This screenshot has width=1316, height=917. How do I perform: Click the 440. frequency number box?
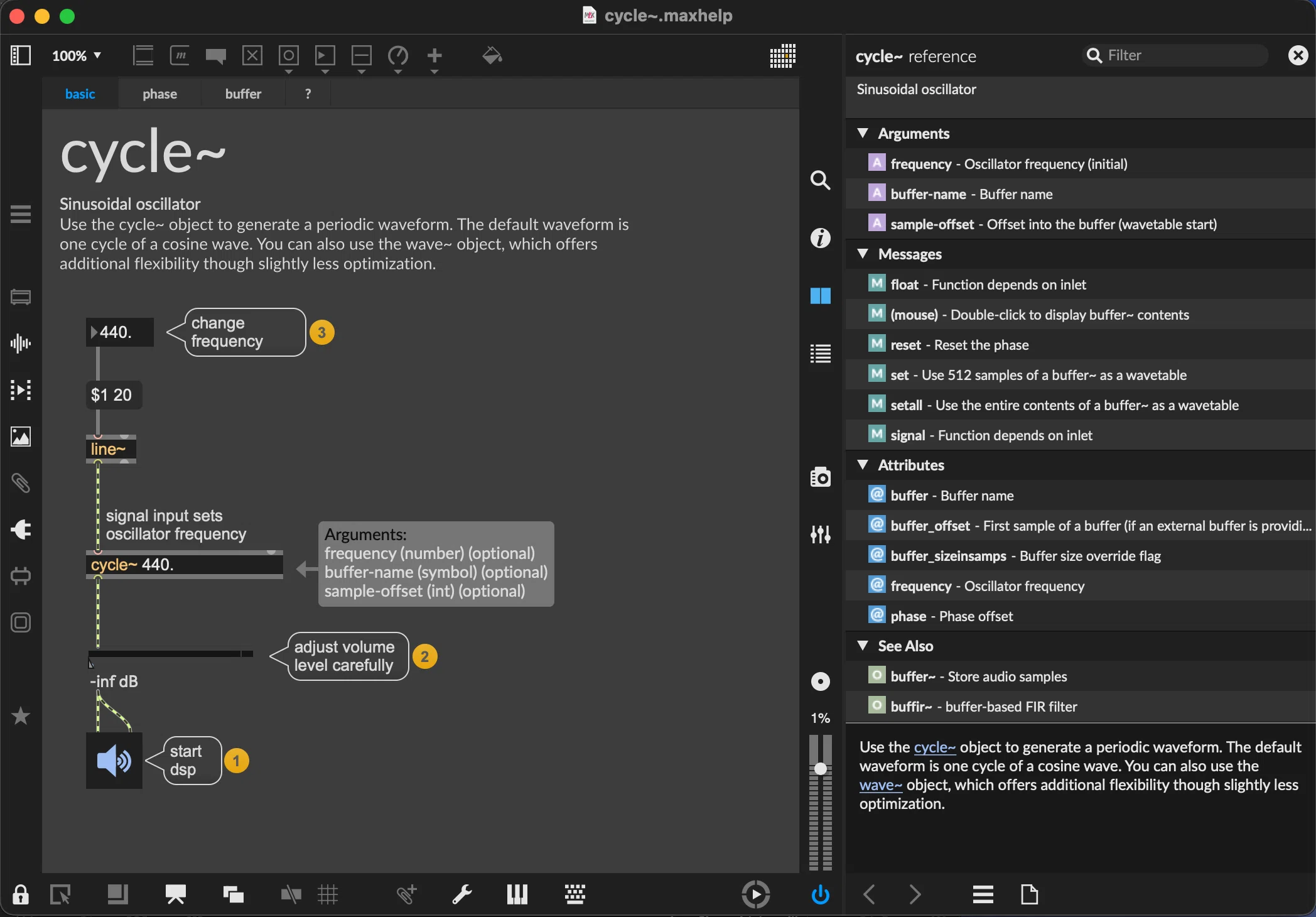[x=120, y=332]
